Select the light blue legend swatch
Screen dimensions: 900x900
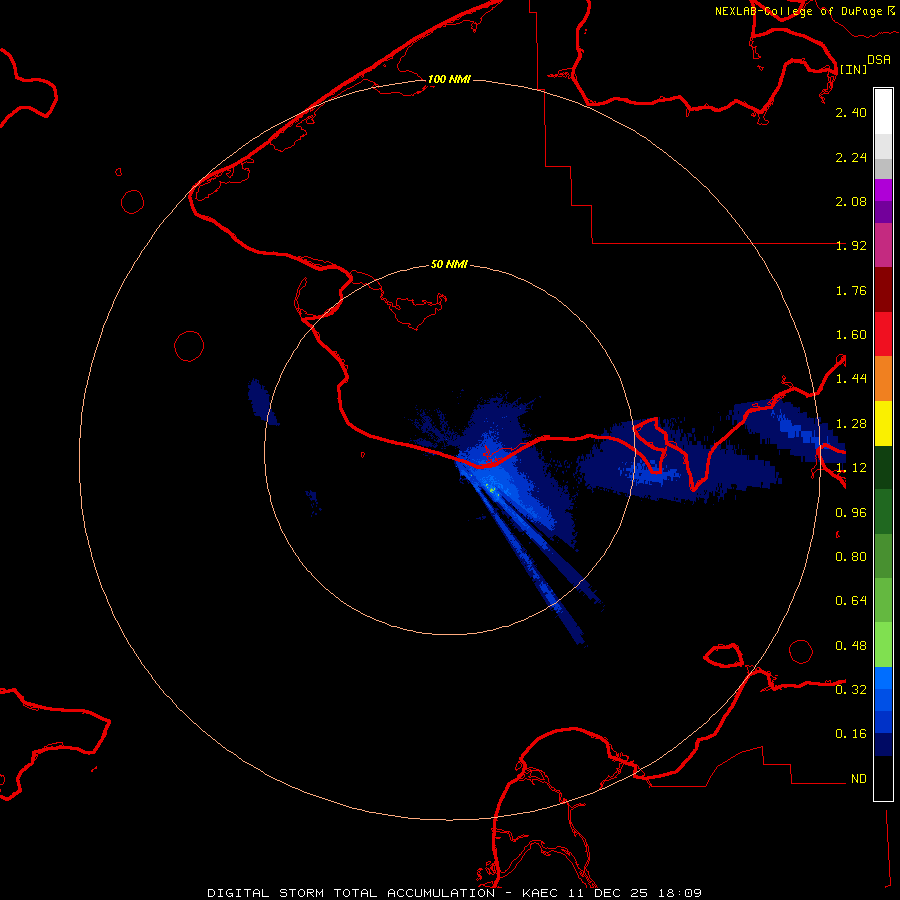(x=883, y=678)
